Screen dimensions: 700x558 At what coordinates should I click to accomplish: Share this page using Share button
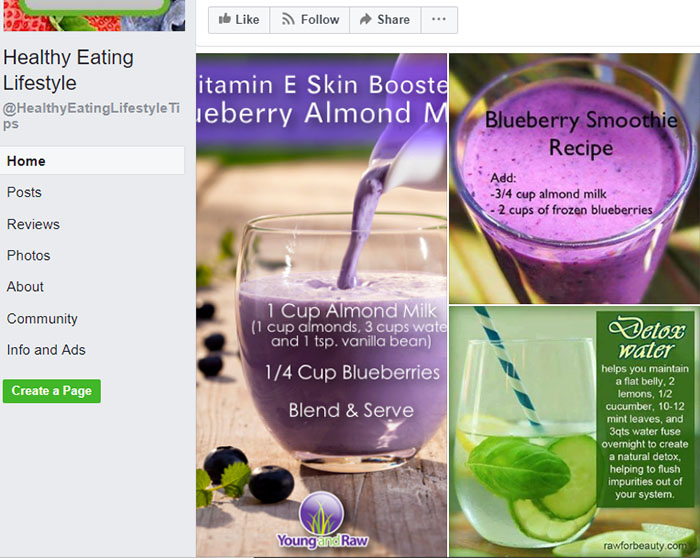click(x=385, y=20)
